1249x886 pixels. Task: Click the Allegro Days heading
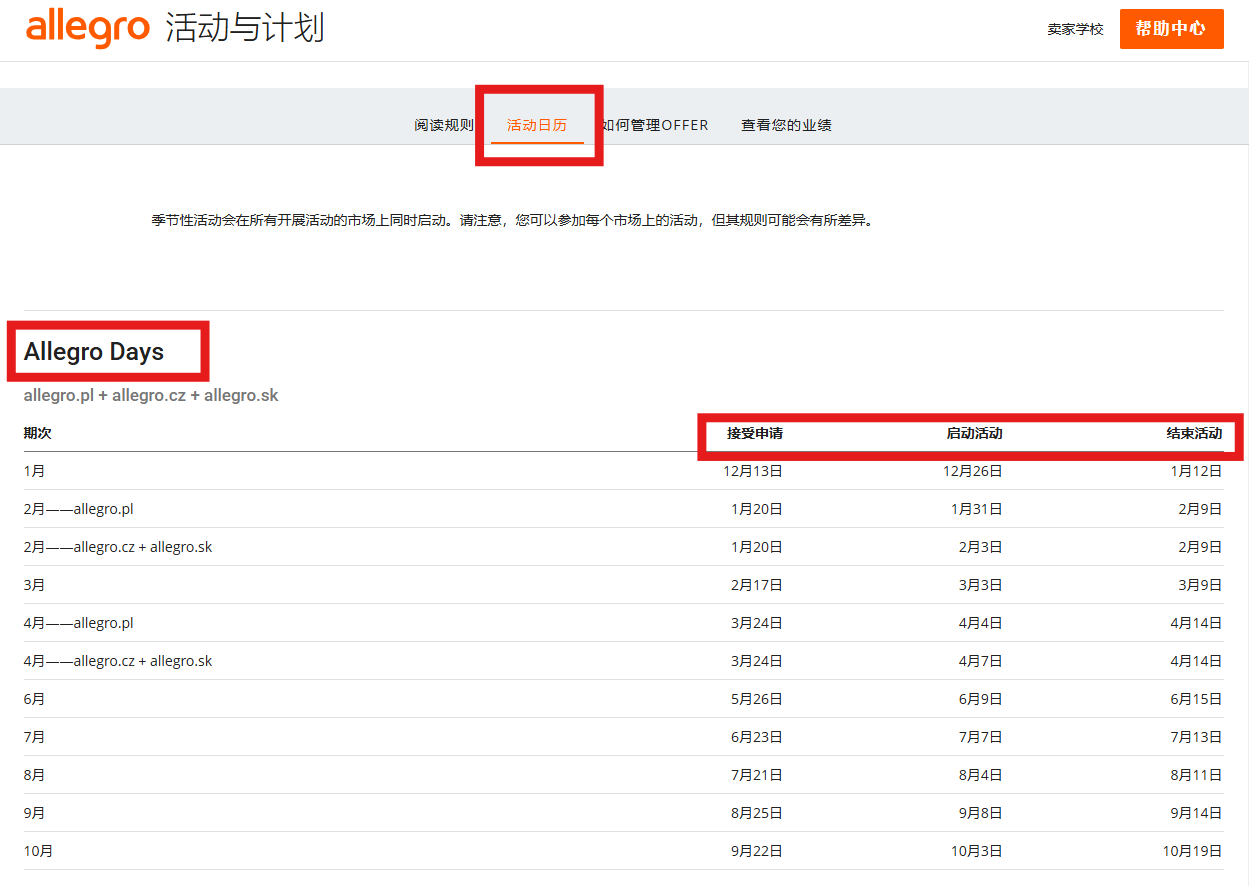tap(94, 352)
